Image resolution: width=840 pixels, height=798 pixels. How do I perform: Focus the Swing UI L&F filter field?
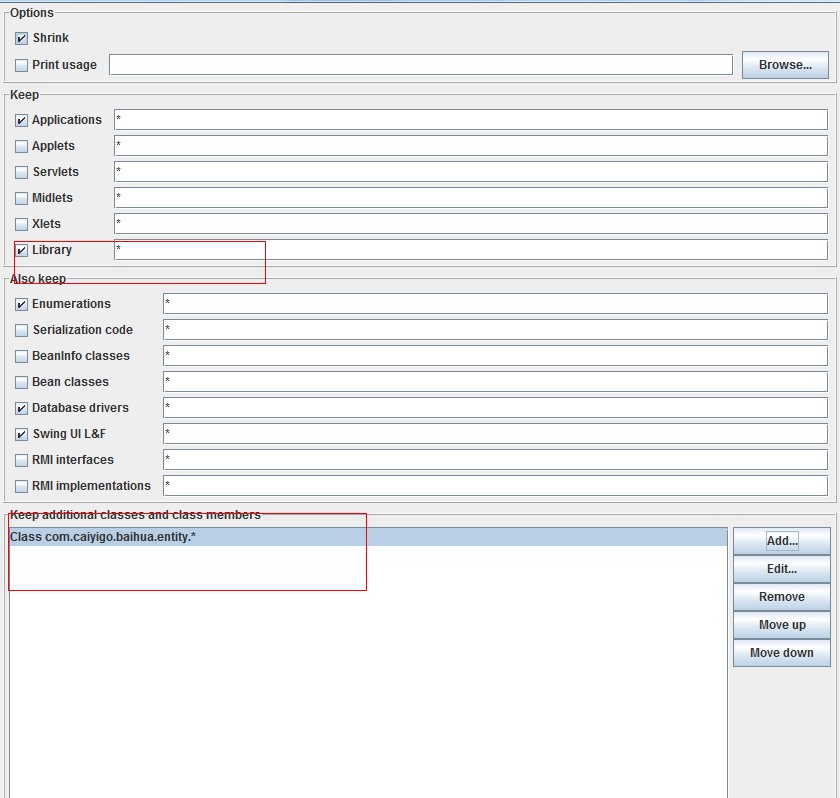496,433
